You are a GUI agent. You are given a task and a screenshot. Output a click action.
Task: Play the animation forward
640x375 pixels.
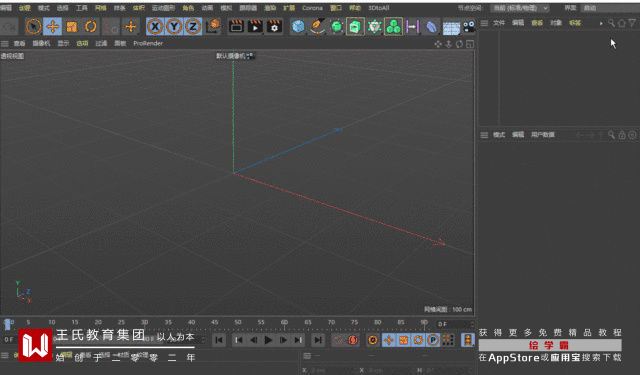tap(268, 339)
